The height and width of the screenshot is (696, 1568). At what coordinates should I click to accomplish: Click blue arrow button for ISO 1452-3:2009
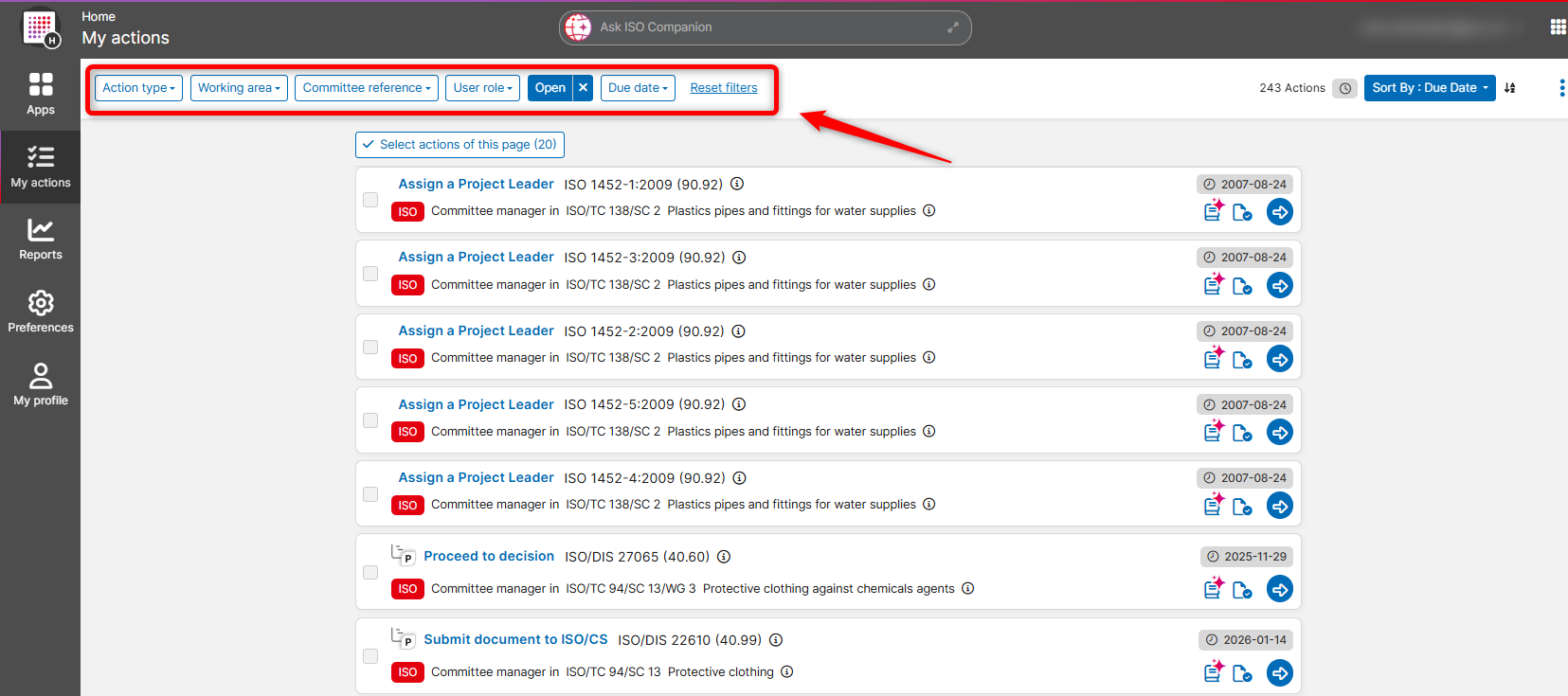(1280, 285)
